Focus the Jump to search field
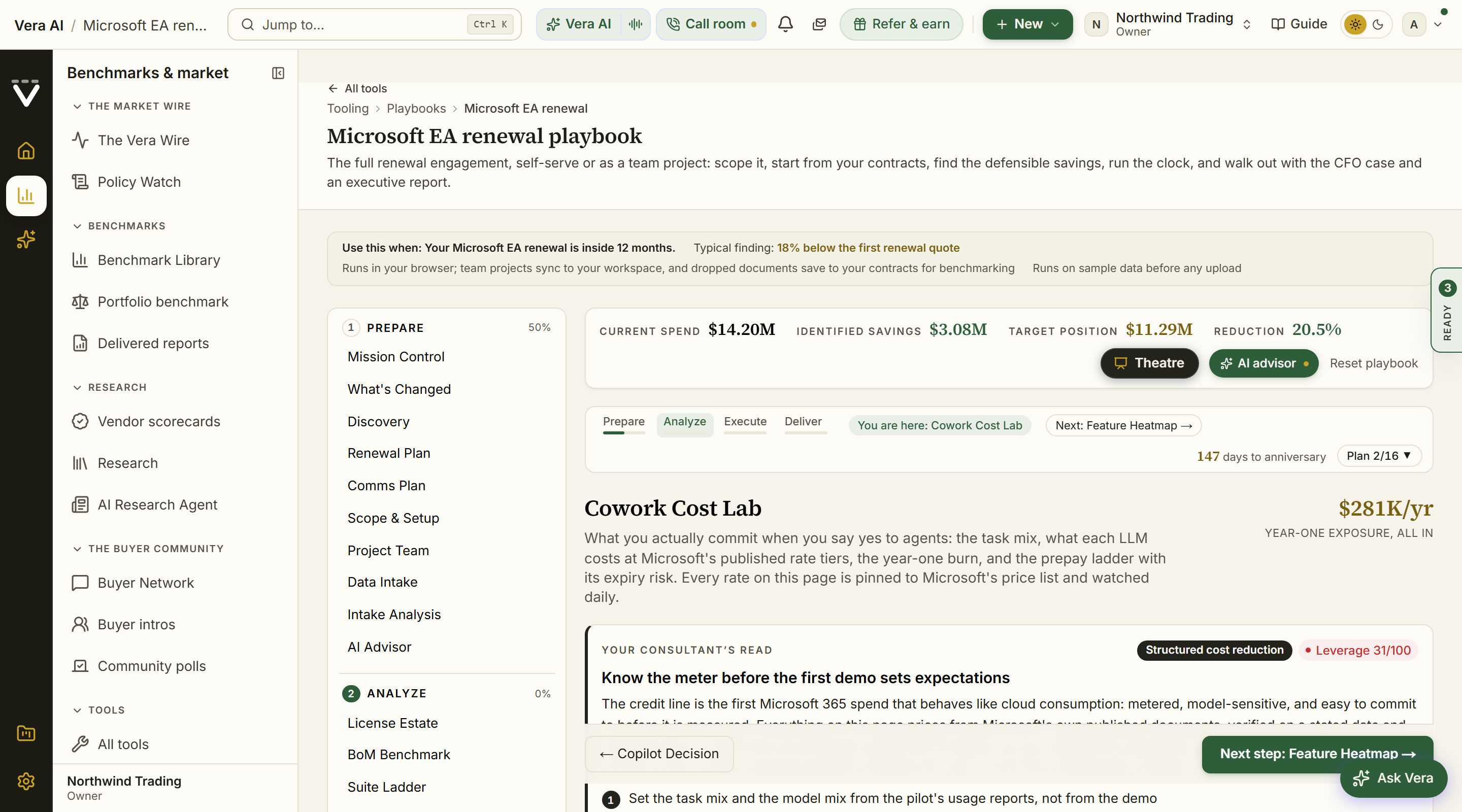The image size is (1462, 812). point(375,24)
